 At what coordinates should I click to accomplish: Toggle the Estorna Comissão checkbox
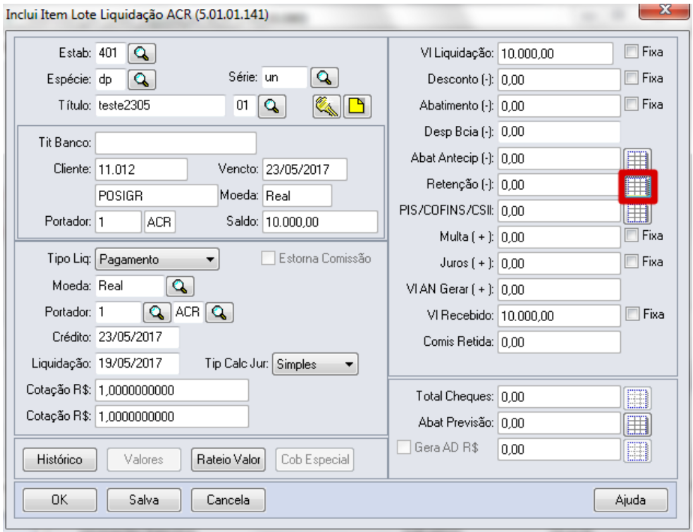click(268, 258)
